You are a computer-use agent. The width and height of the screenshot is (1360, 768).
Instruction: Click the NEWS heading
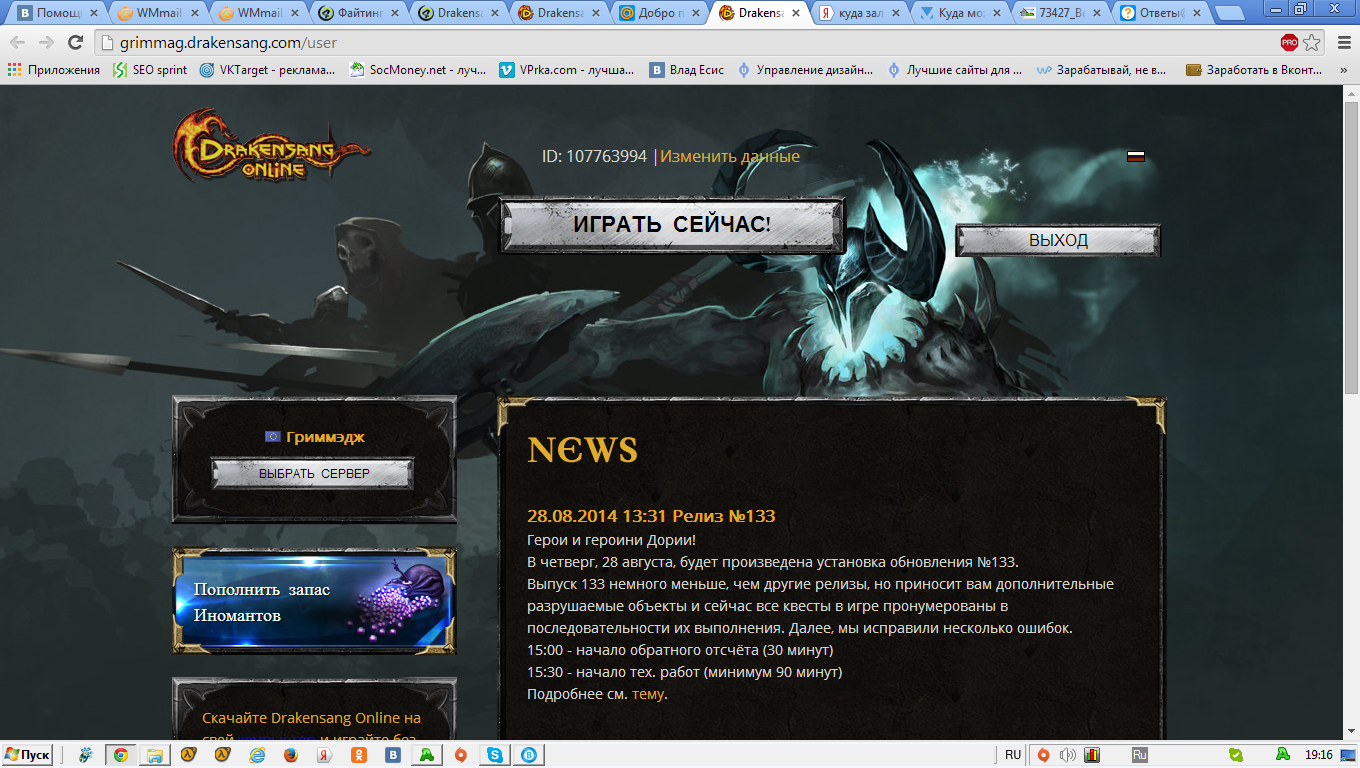click(x=582, y=451)
